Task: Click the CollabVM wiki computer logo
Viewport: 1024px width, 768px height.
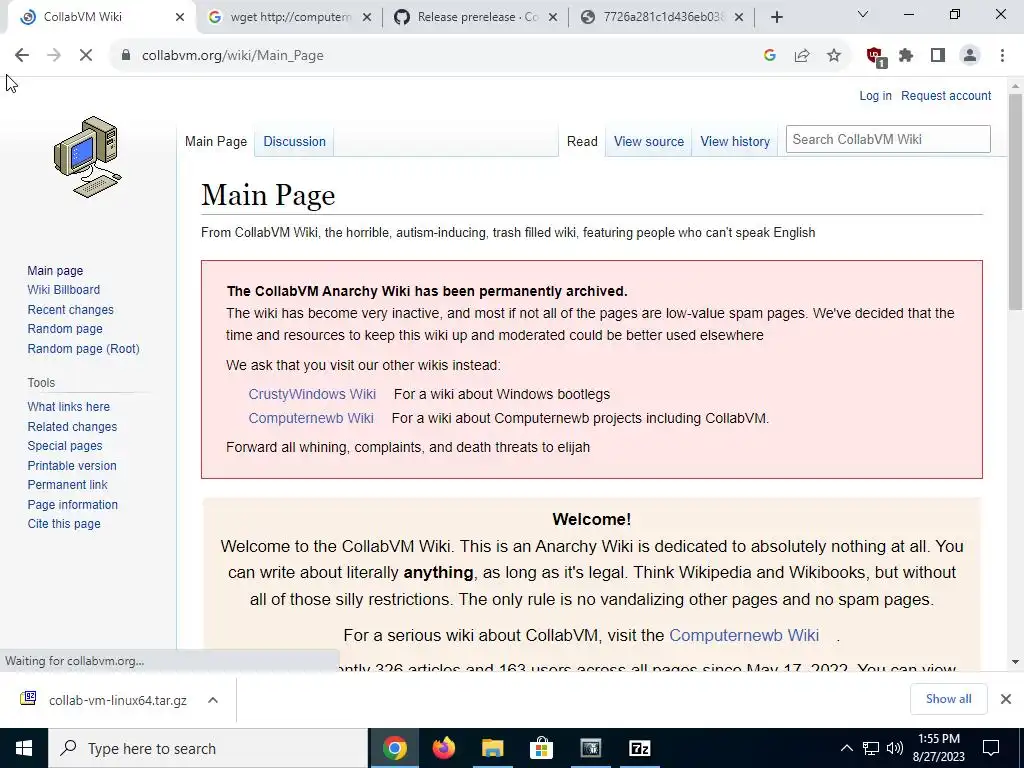Action: (88, 157)
